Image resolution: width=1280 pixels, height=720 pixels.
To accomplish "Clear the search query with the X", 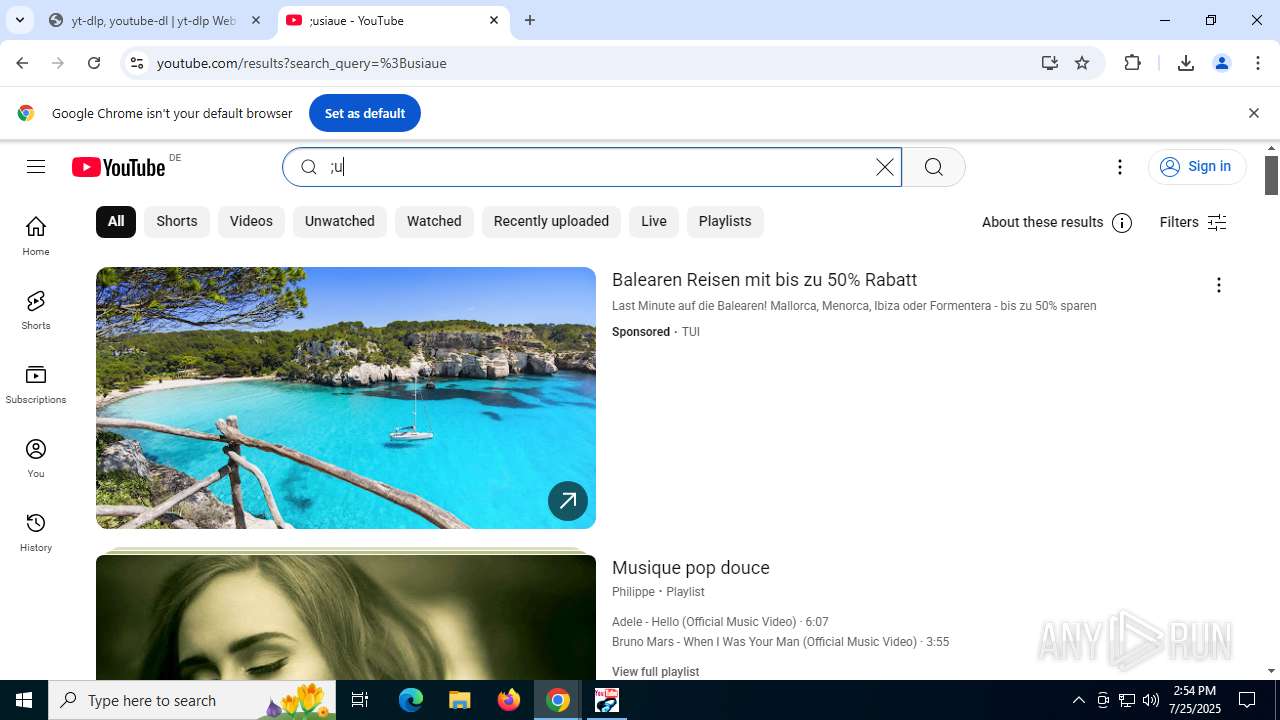I will point(885,167).
